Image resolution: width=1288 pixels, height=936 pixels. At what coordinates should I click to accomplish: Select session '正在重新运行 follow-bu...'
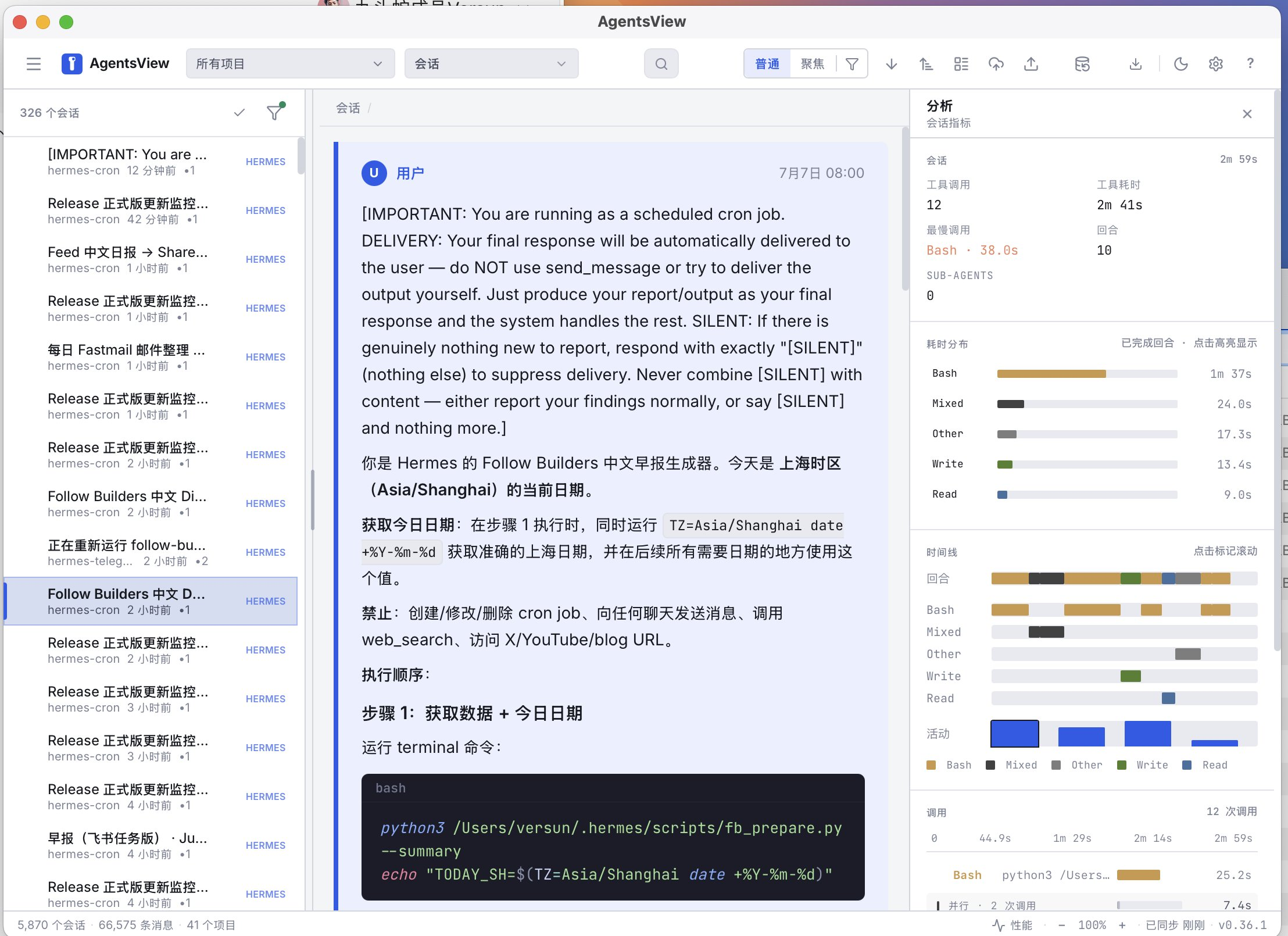coord(151,552)
